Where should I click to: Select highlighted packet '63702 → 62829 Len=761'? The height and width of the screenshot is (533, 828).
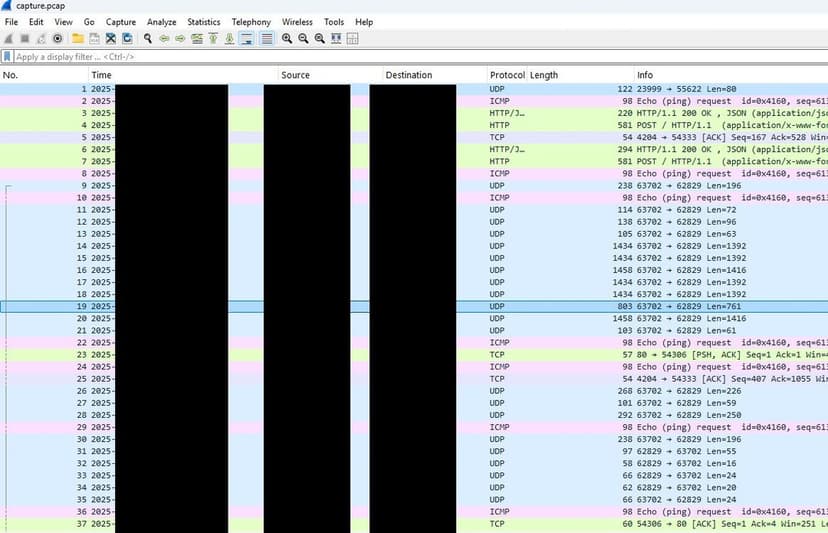click(x=414, y=306)
